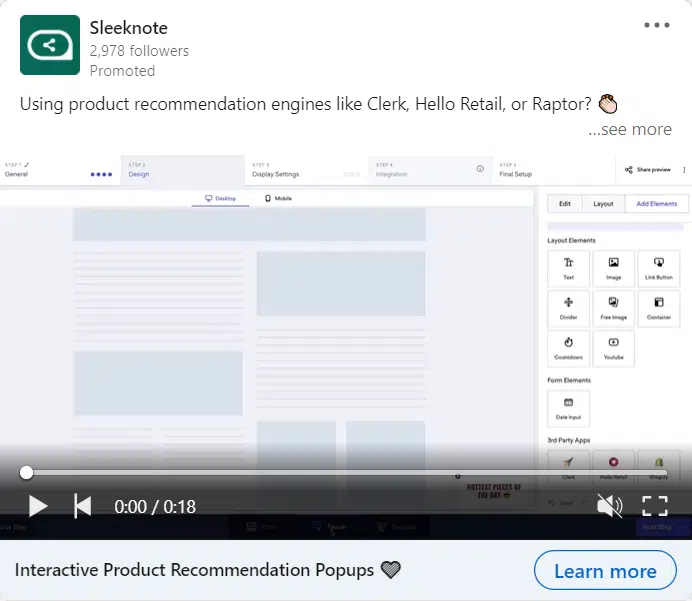Viewport: 692px width, 601px height.
Task: Switch to the Mobile preview tab
Action: 278,198
